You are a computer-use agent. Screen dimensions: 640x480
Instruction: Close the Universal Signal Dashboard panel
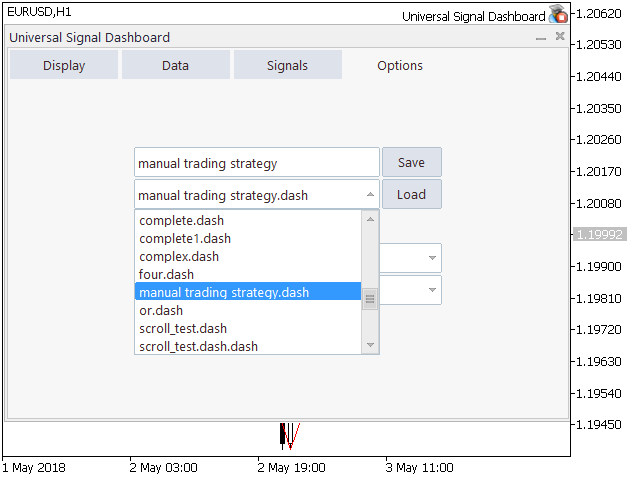pyautogui.click(x=560, y=37)
